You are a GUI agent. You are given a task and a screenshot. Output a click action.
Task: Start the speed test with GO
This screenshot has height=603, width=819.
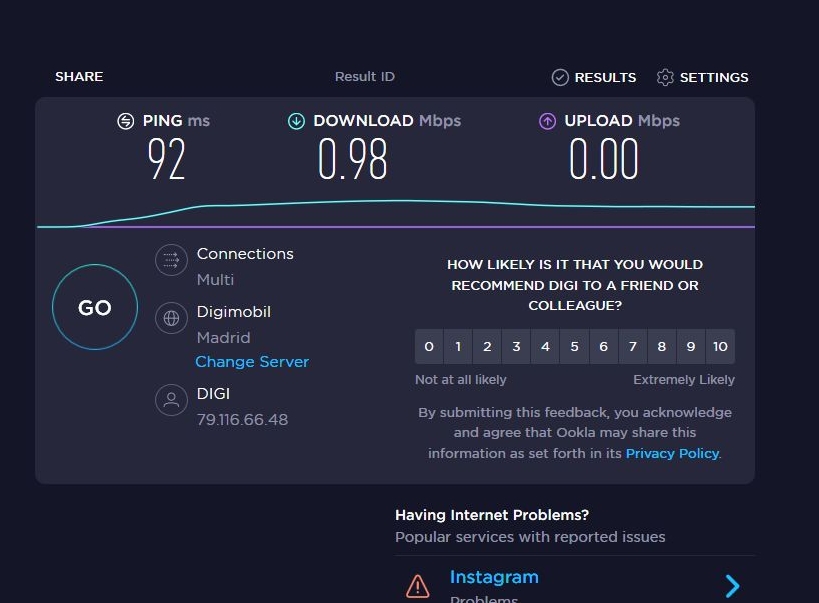(95, 307)
